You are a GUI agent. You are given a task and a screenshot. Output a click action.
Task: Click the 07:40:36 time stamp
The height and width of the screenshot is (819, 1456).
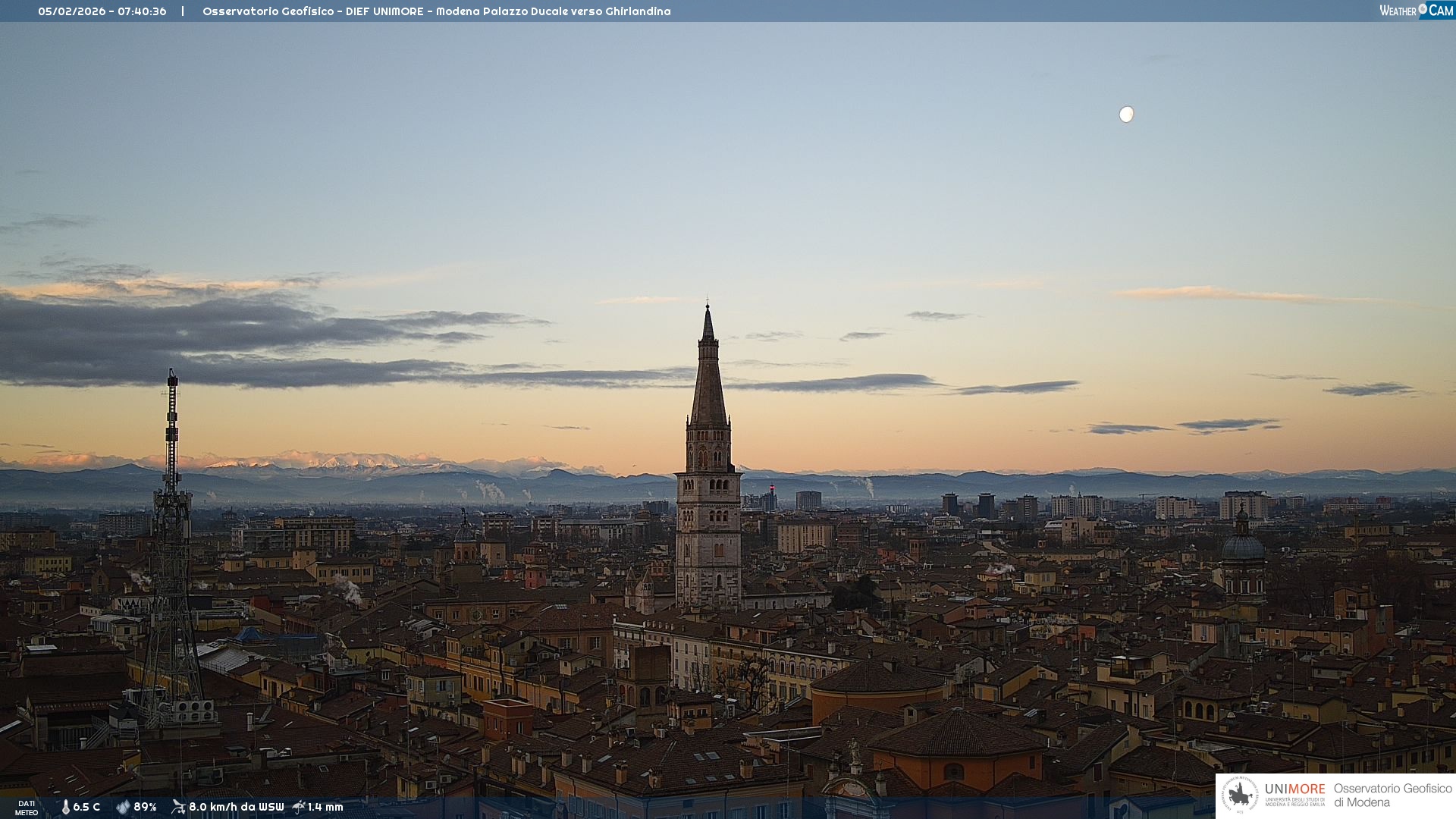pos(142,11)
